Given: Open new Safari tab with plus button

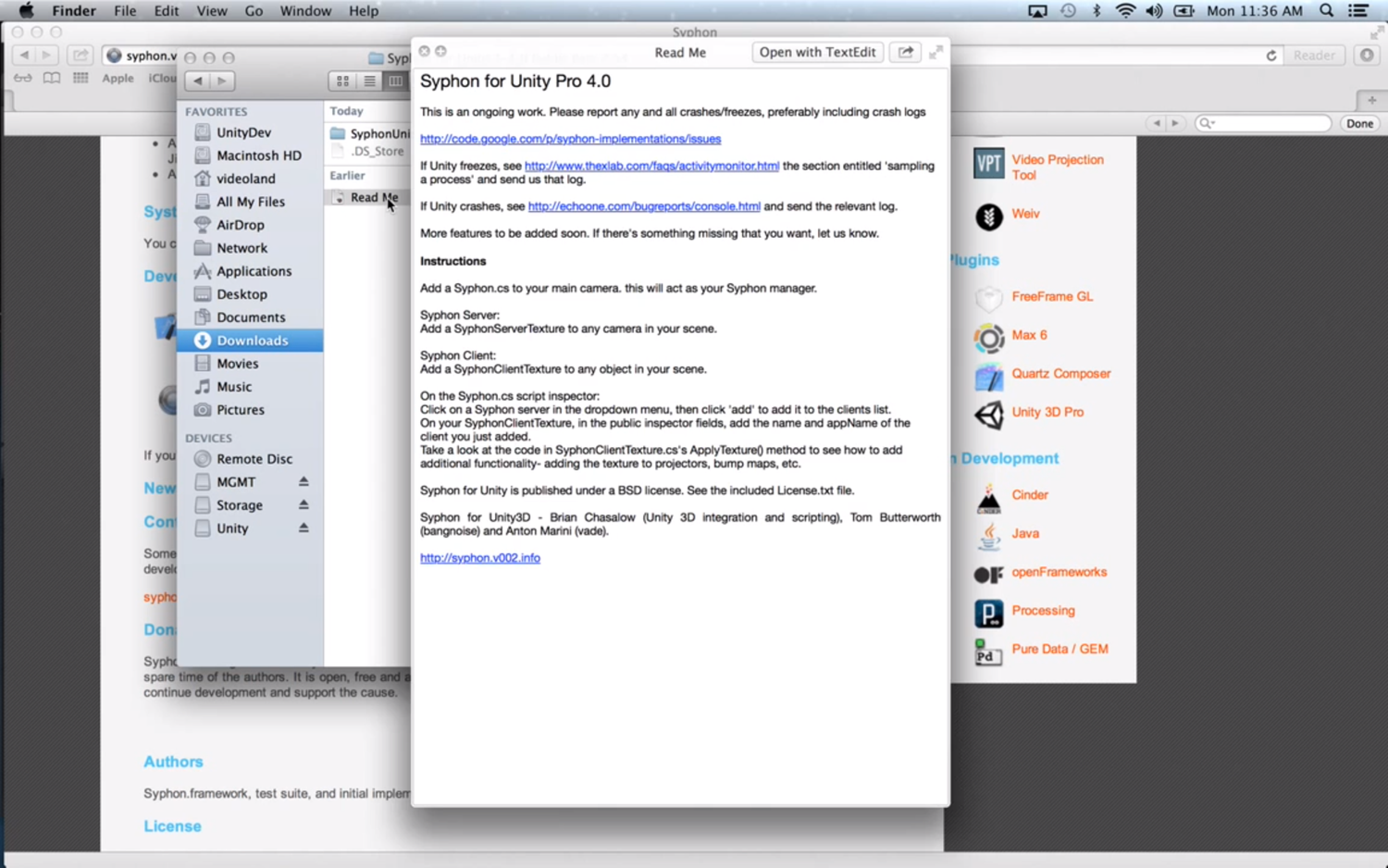Looking at the screenshot, I should point(1371,100).
